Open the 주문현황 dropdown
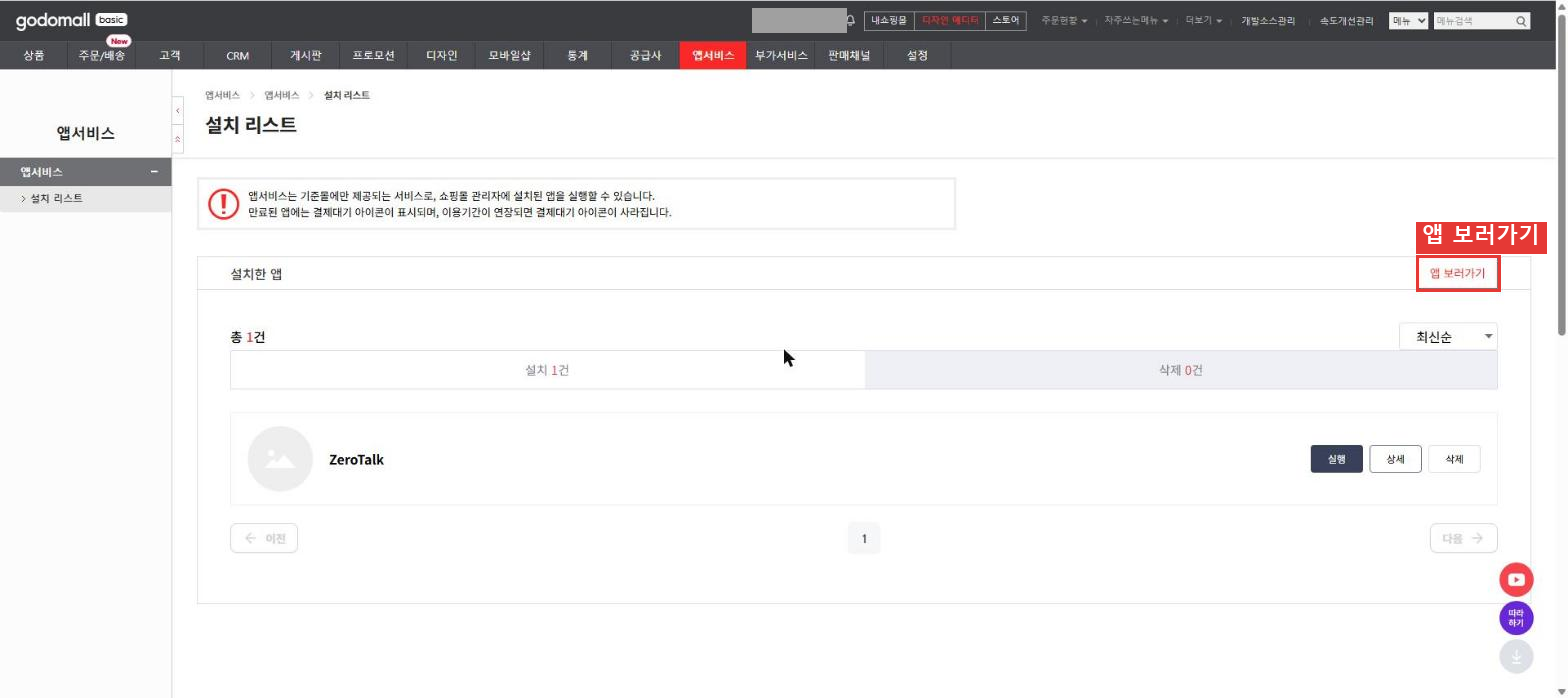This screenshot has height=698, width=1568. 1064,21
